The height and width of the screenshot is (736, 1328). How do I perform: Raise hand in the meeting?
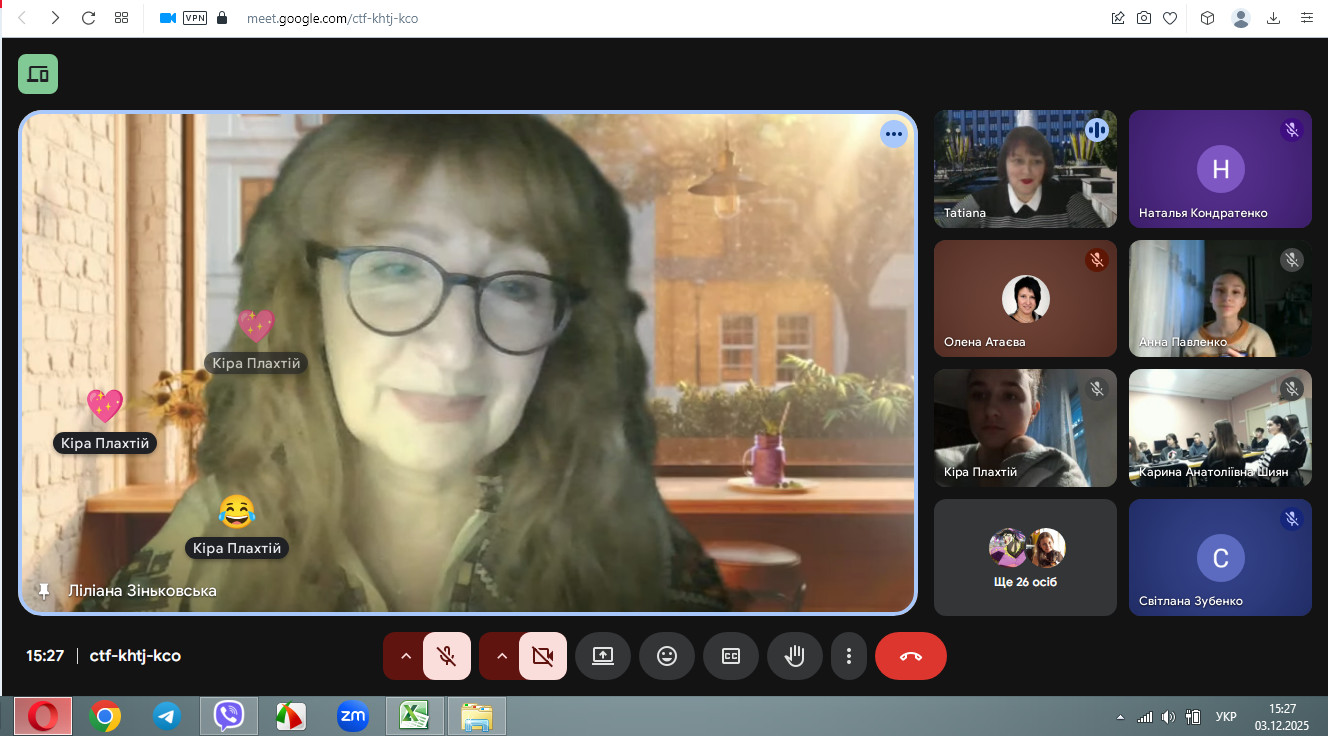pyautogui.click(x=795, y=656)
